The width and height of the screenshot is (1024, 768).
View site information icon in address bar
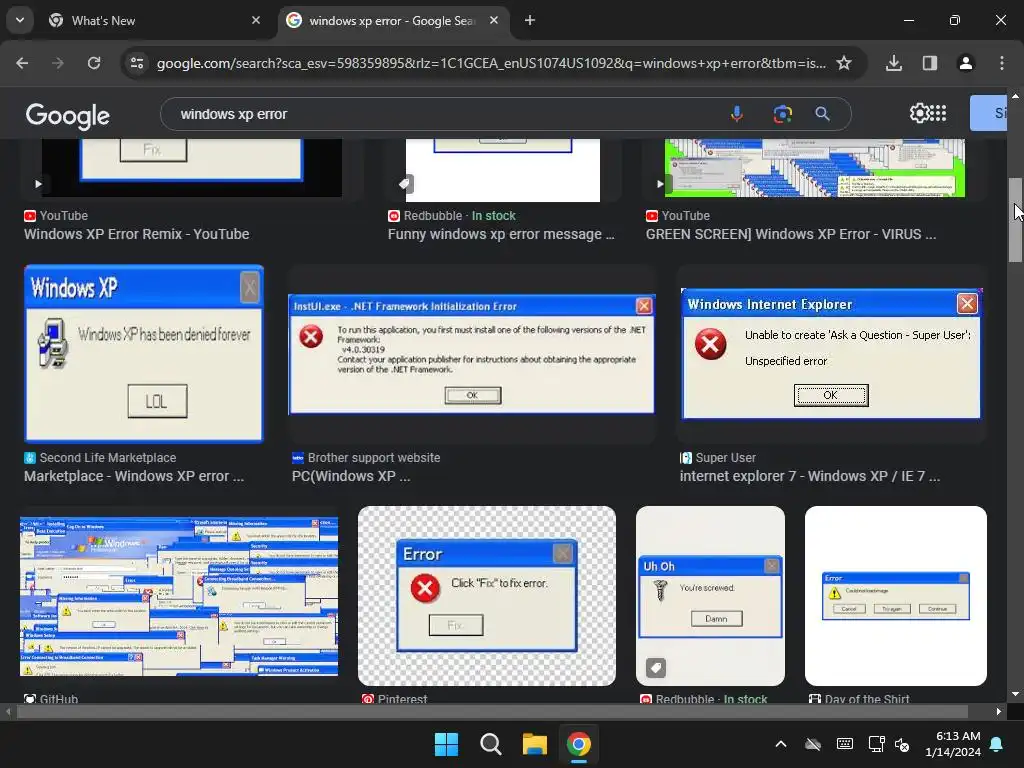137,63
